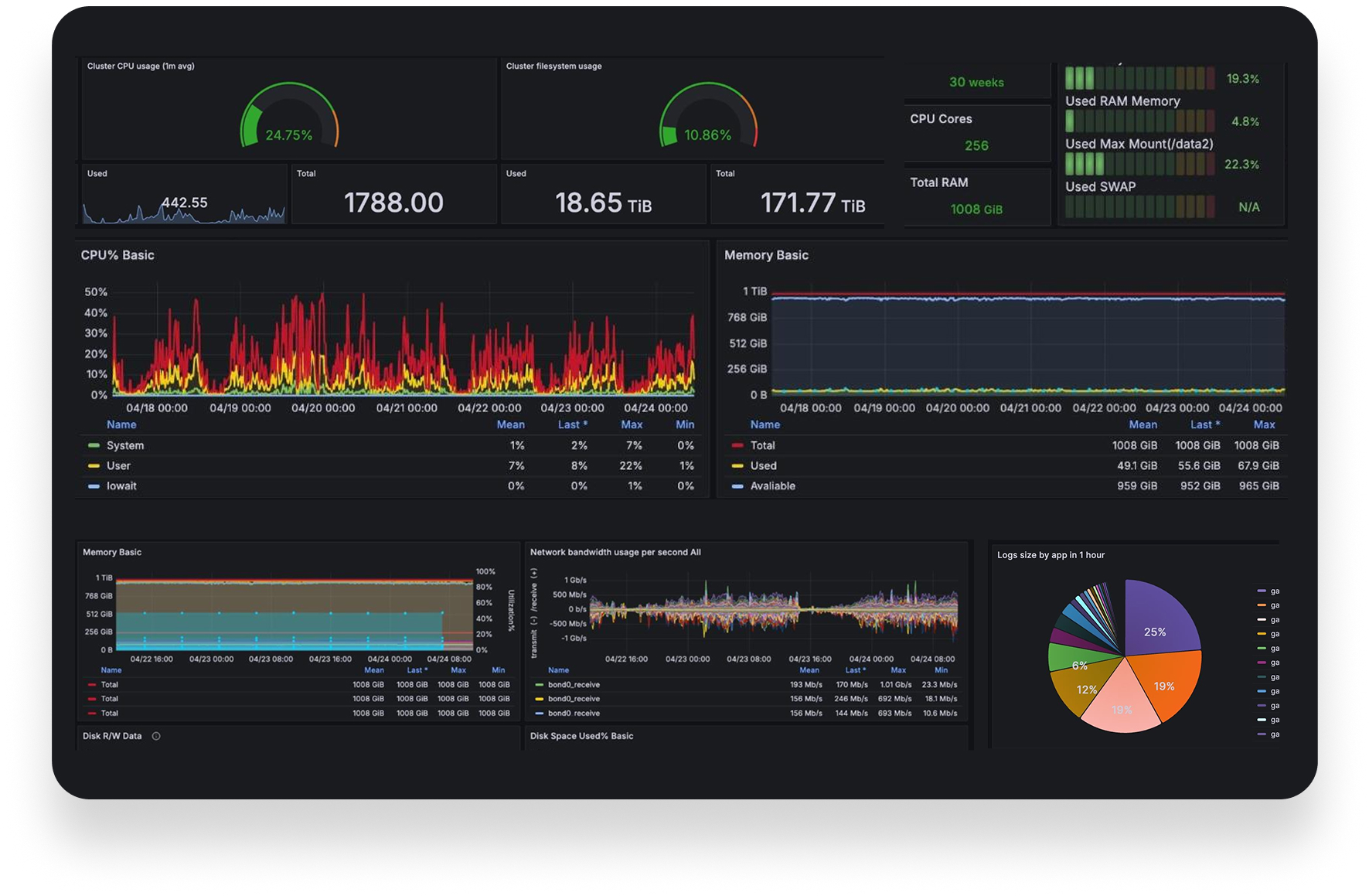The height and width of the screenshot is (896, 1369).
Task: Open the CPU% Basic panel title menu
Action: (117, 255)
